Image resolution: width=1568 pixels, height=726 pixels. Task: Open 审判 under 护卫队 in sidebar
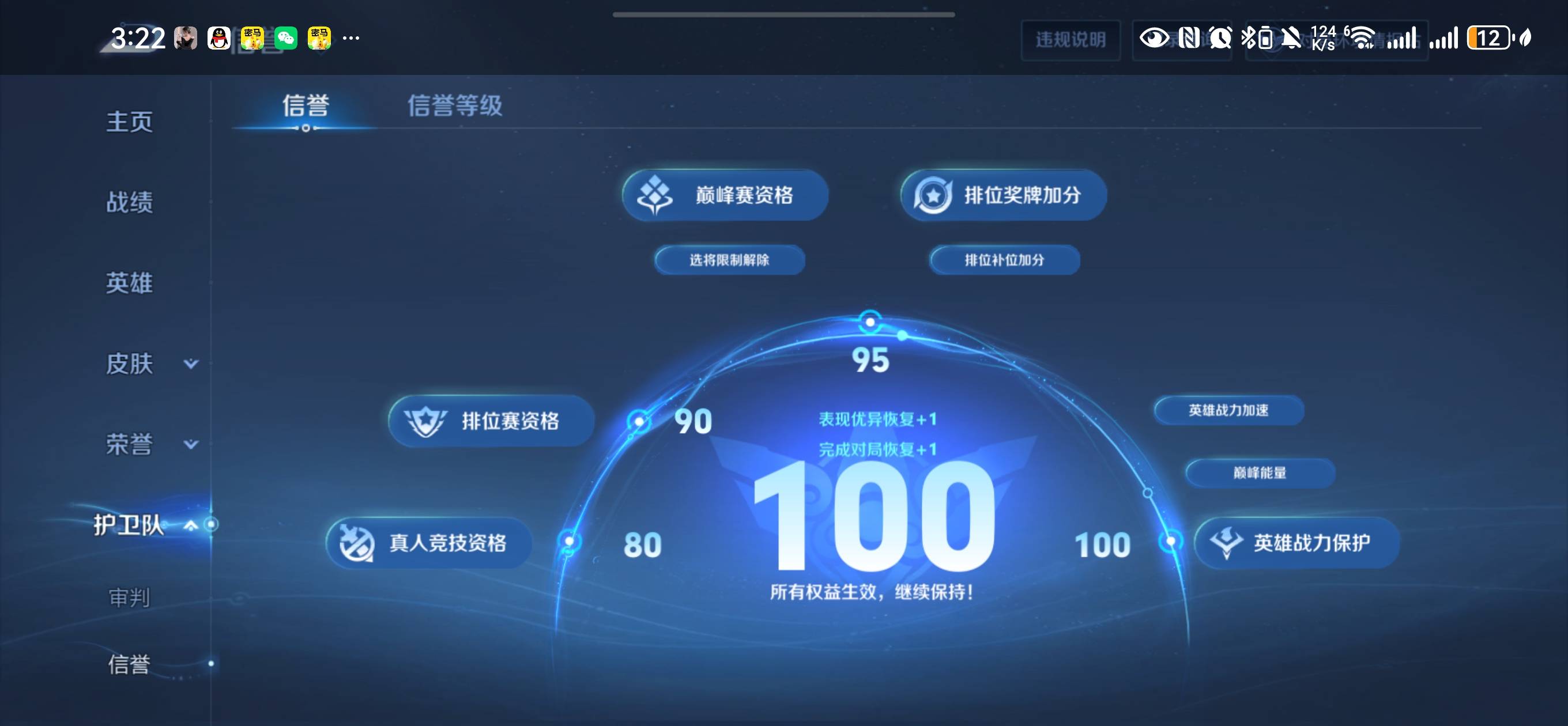[129, 597]
